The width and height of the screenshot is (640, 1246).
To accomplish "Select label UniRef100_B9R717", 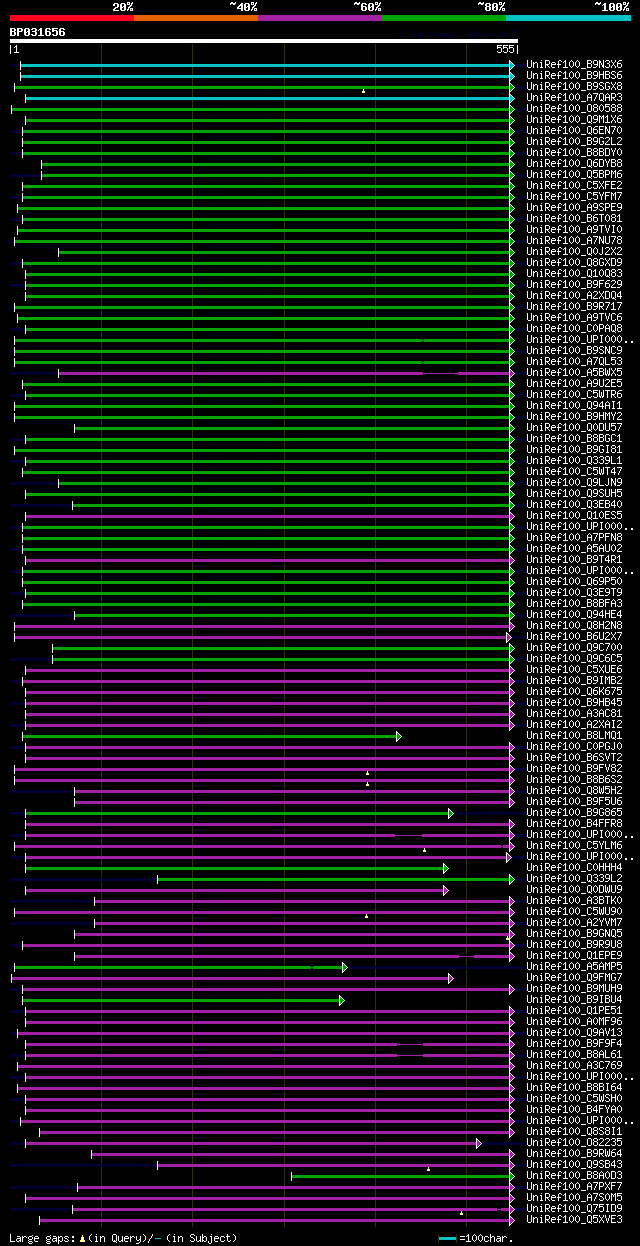I will click(574, 306).
